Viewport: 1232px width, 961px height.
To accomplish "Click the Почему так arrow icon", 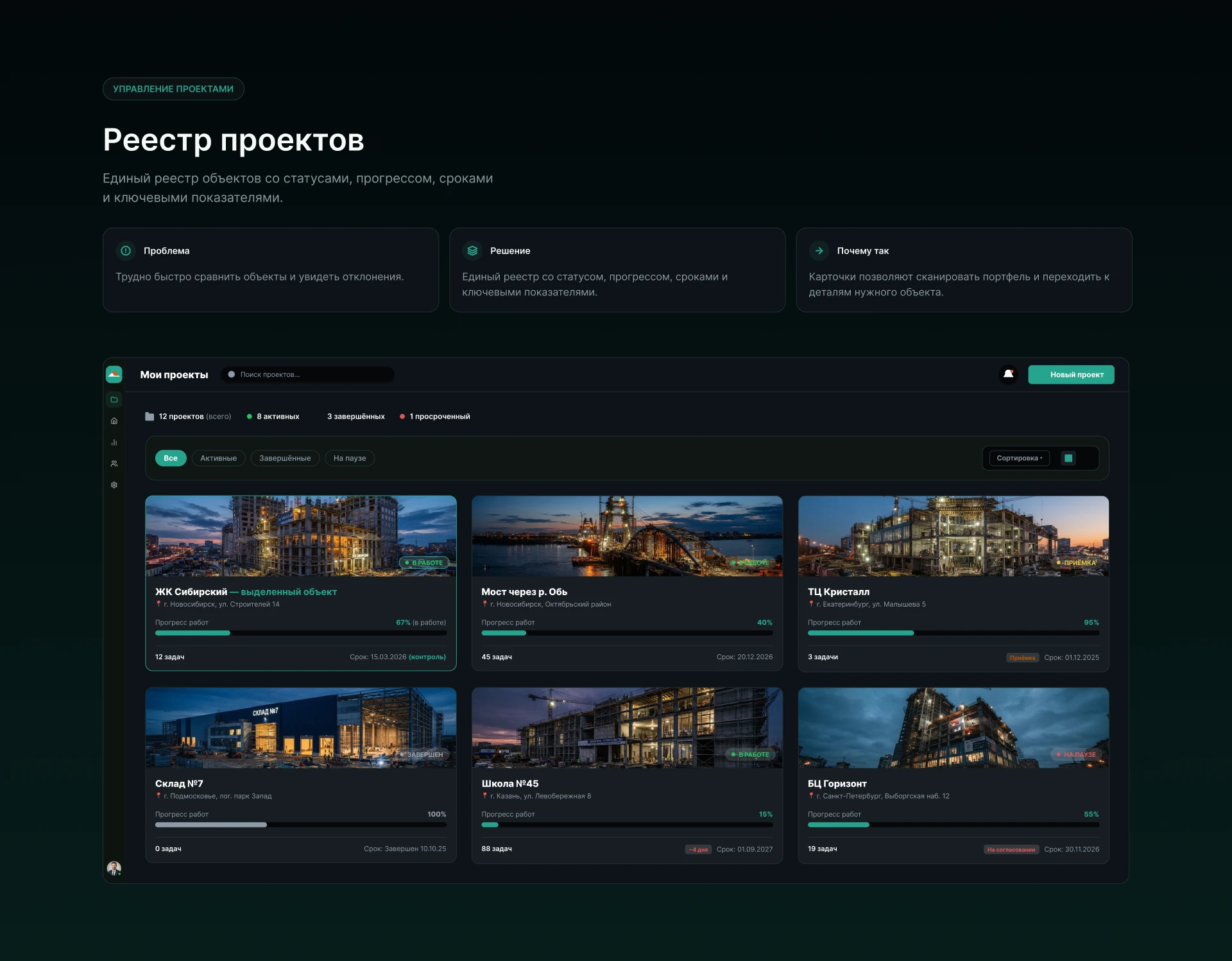I will (819, 251).
